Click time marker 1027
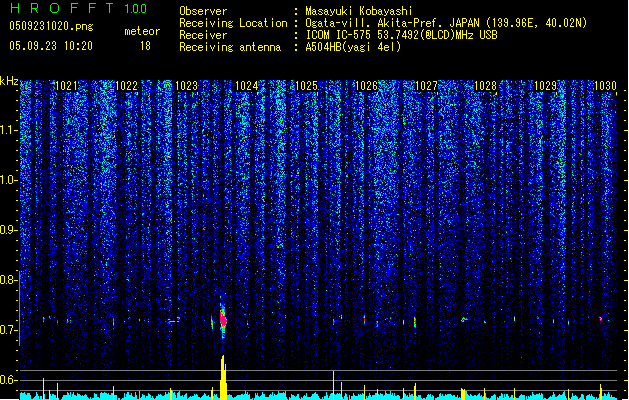This screenshot has height=400, width=629. pos(426,86)
